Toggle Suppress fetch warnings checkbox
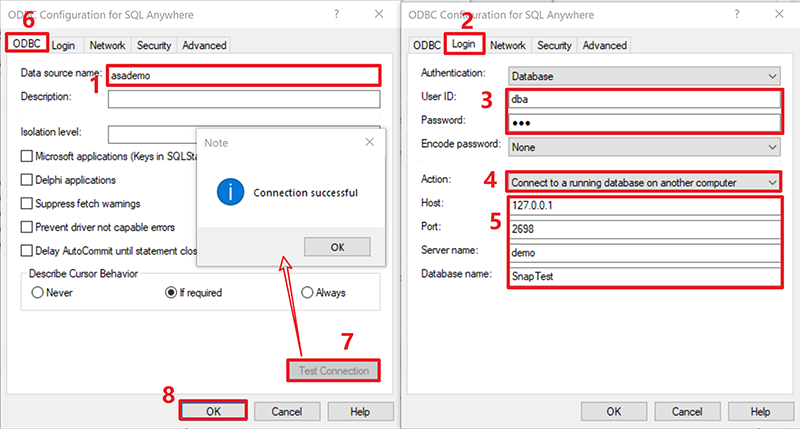The image size is (800, 429). [x=26, y=204]
